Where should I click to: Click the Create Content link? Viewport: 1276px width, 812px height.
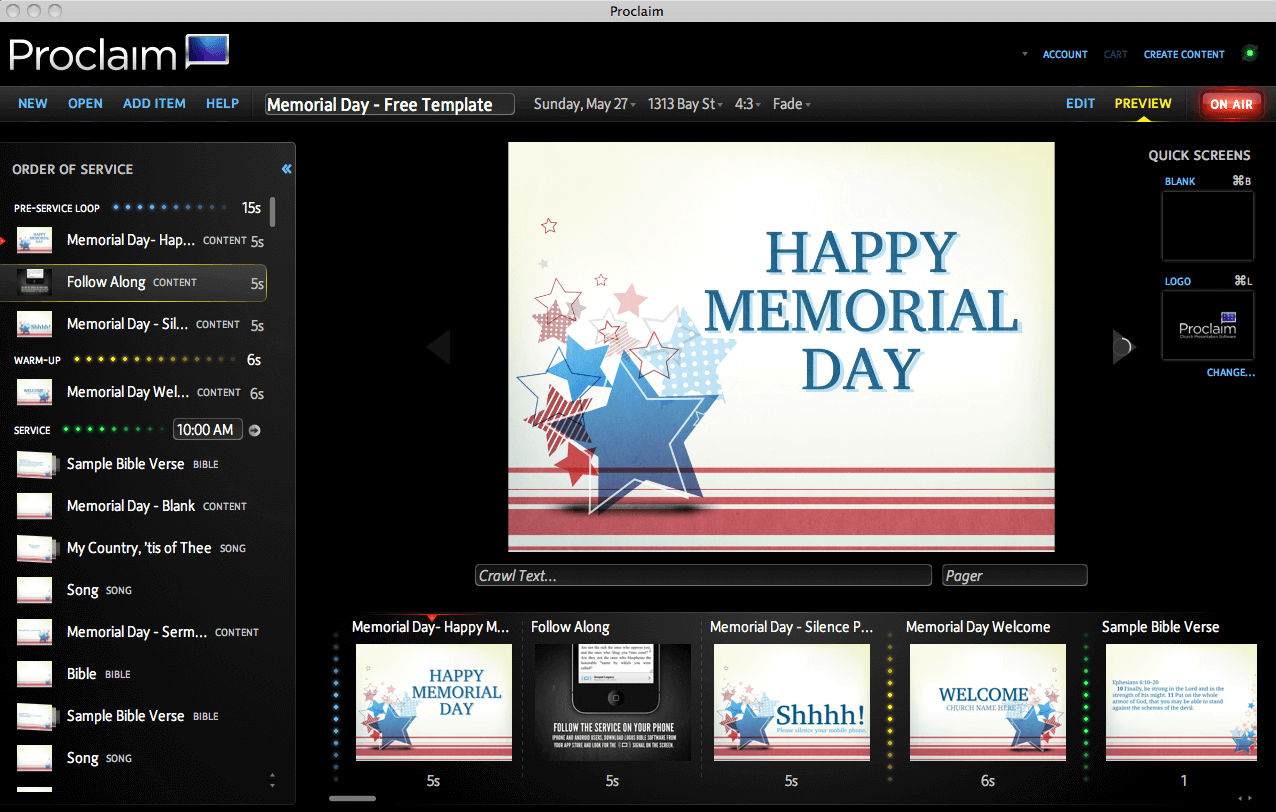tap(1184, 55)
